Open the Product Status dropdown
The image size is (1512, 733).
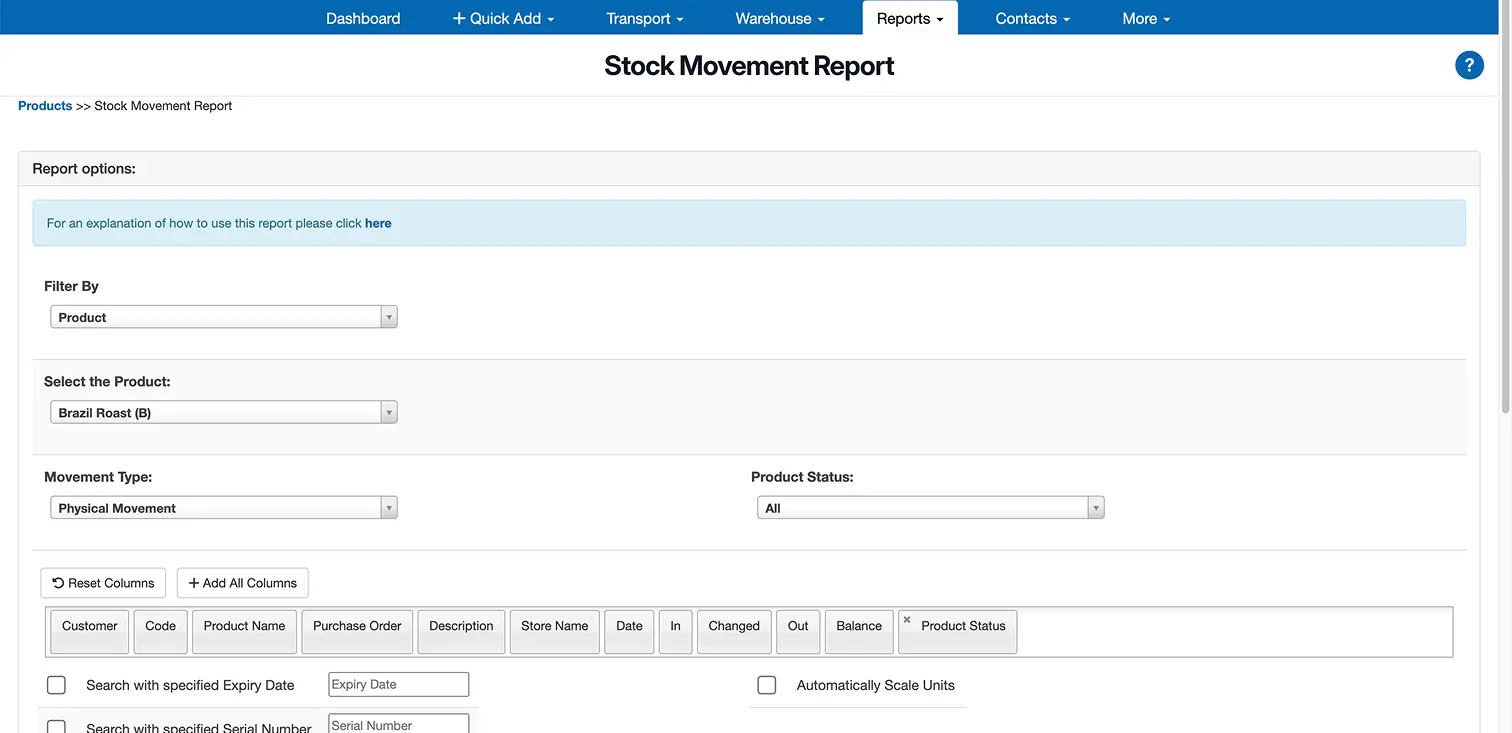[931, 508]
